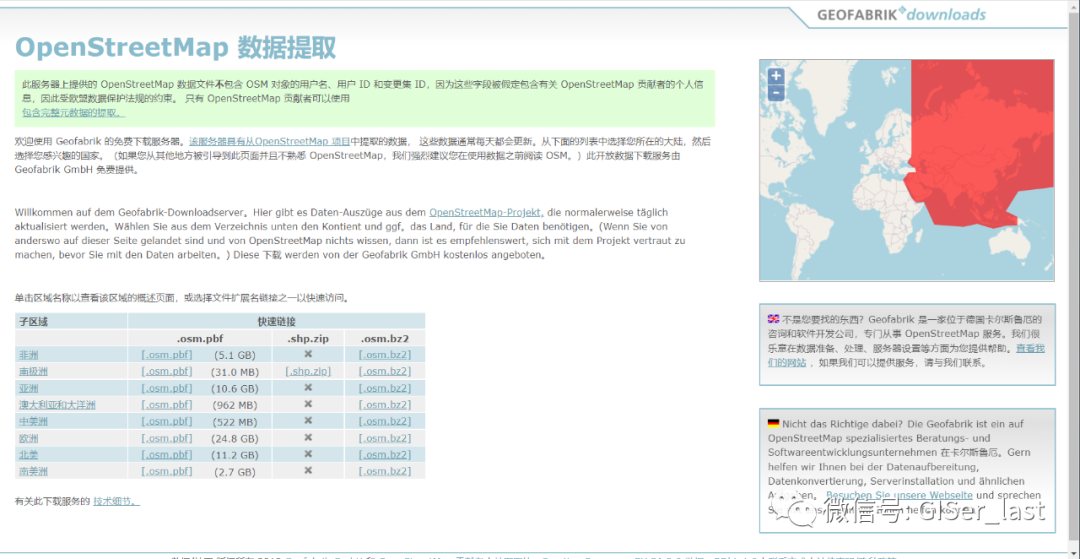
Task: Click the unavailable shp.zip cross for 欧洲
Action: [x=309, y=438]
